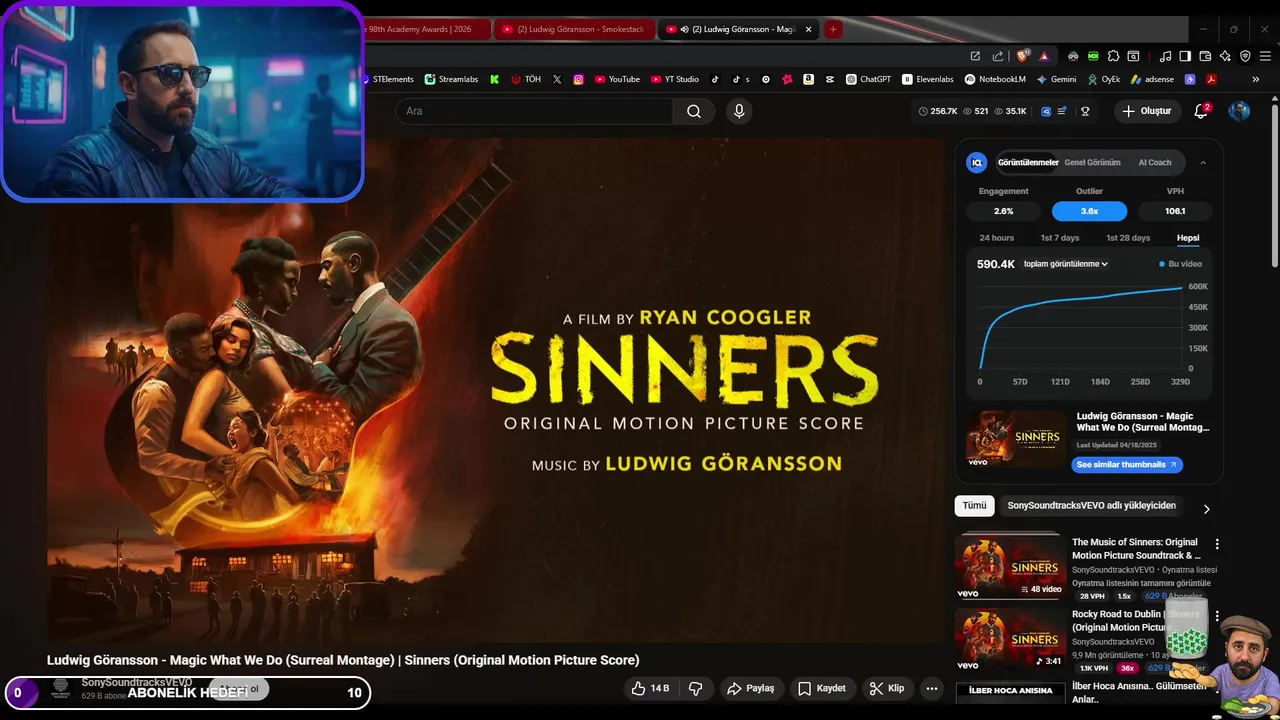
Task: Open the adsense bookmark
Action: pyautogui.click(x=1152, y=79)
